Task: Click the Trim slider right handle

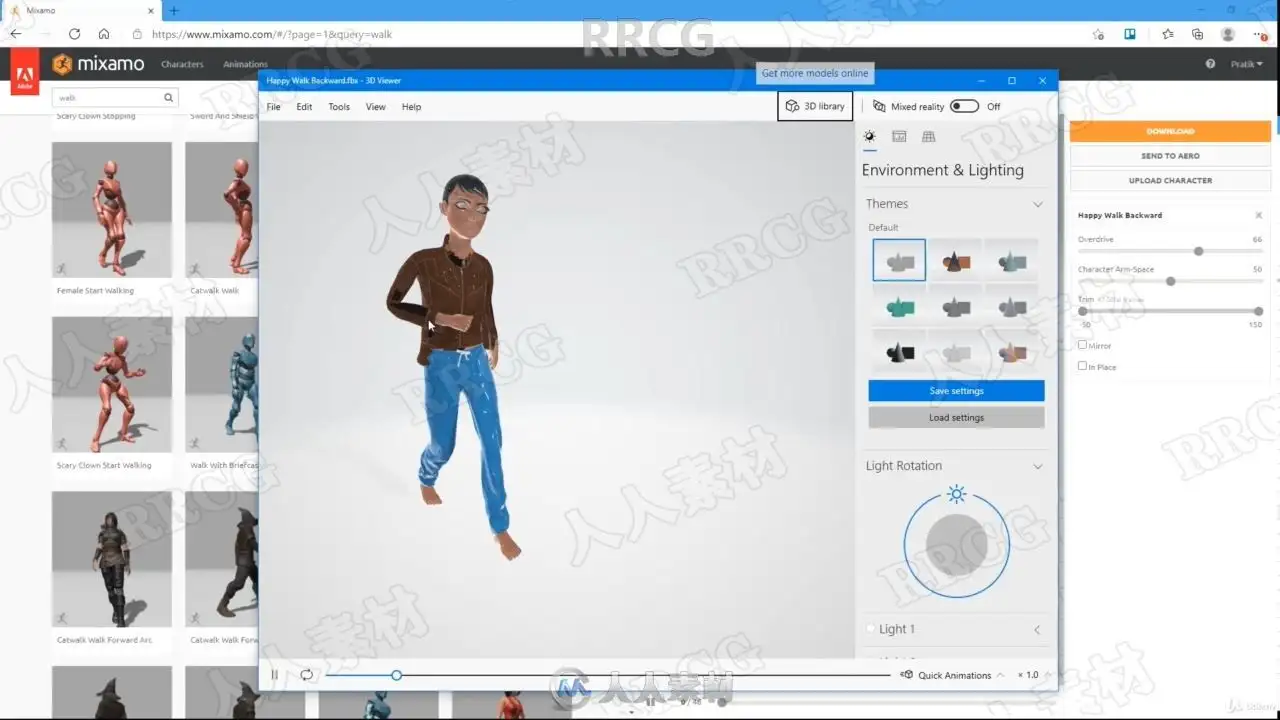Action: (x=1258, y=311)
